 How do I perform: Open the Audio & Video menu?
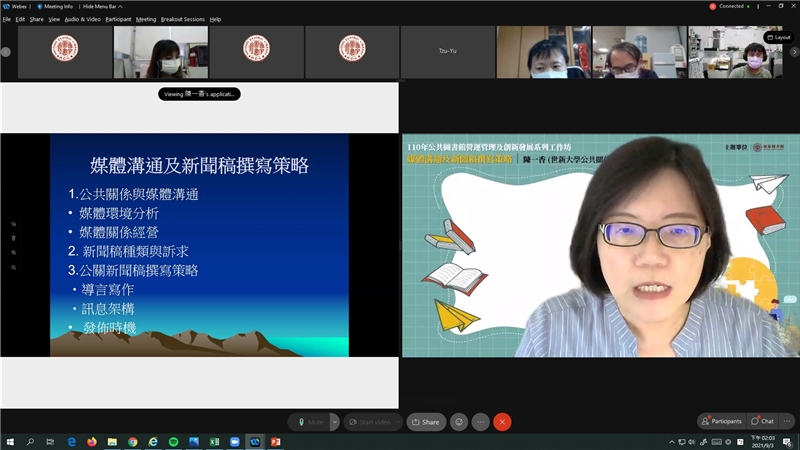81,19
